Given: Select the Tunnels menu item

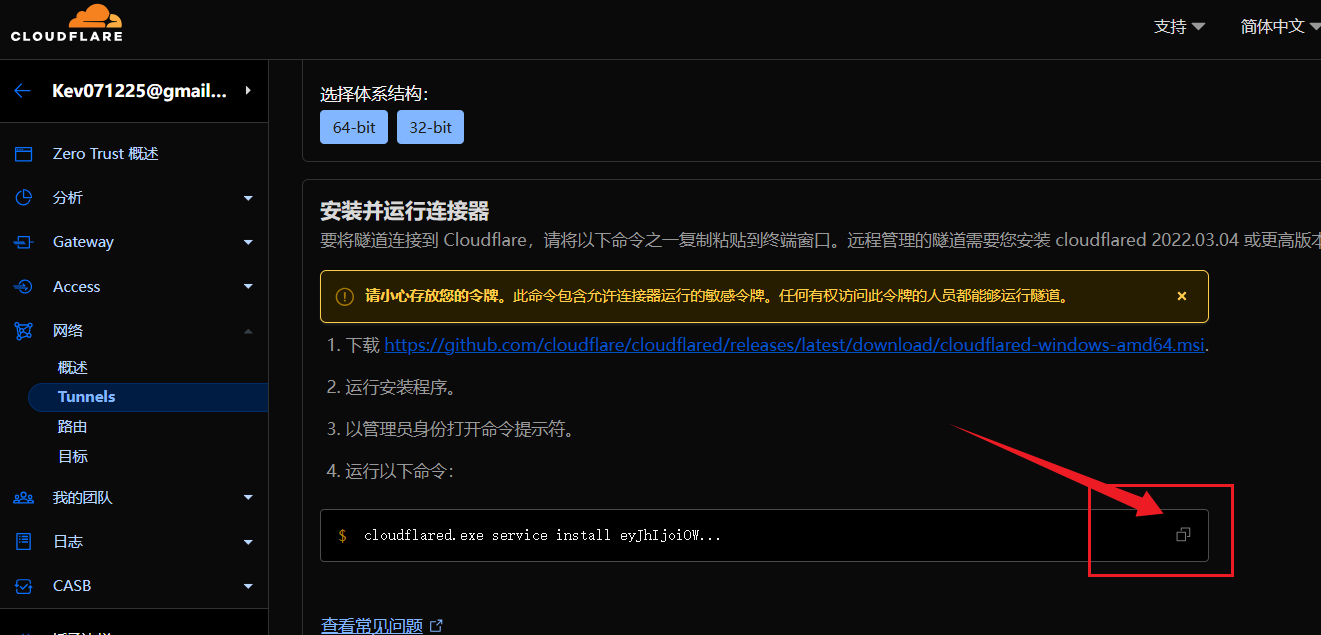Looking at the screenshot, I should point(148,397).
